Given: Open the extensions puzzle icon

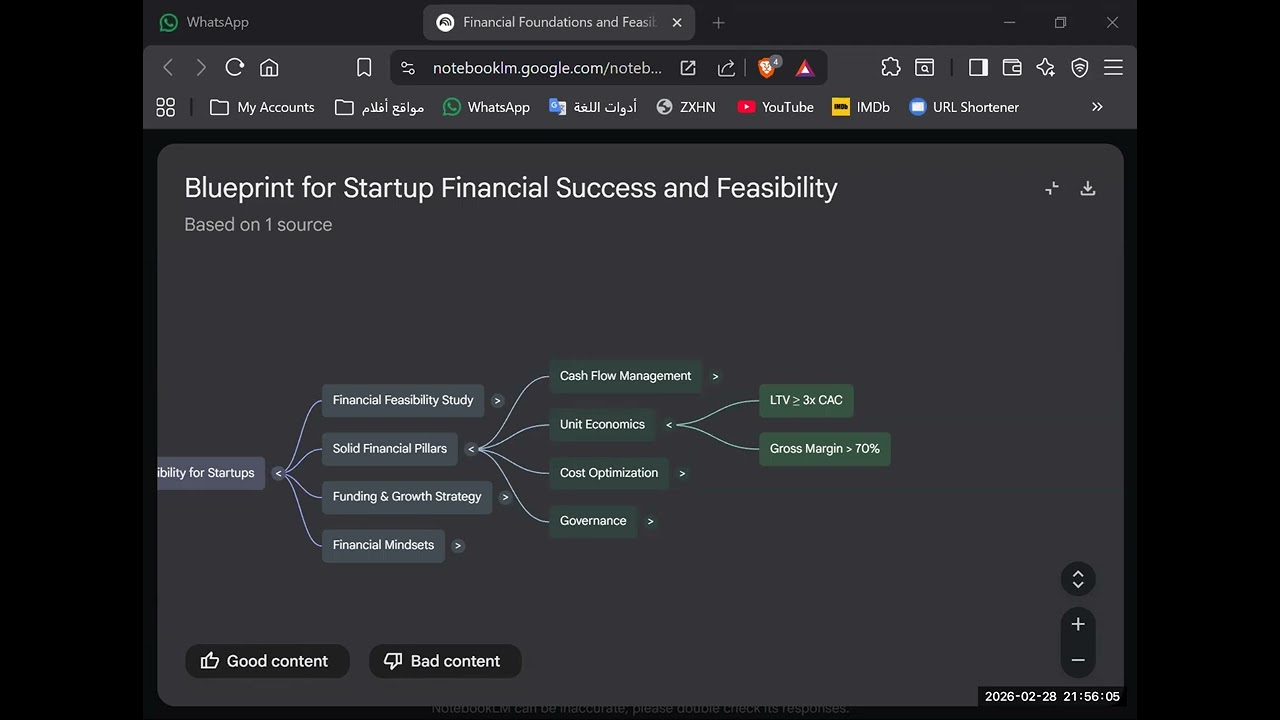Looking at the screenshot, I should point(890,67).
